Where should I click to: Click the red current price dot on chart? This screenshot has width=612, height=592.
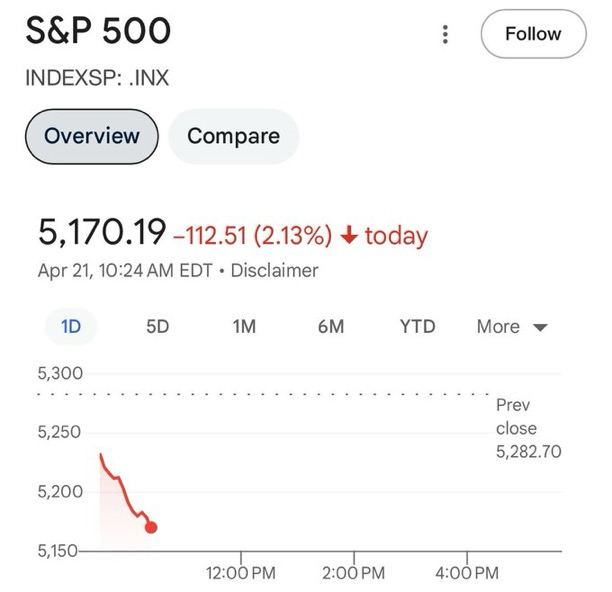tap(151, 527)
